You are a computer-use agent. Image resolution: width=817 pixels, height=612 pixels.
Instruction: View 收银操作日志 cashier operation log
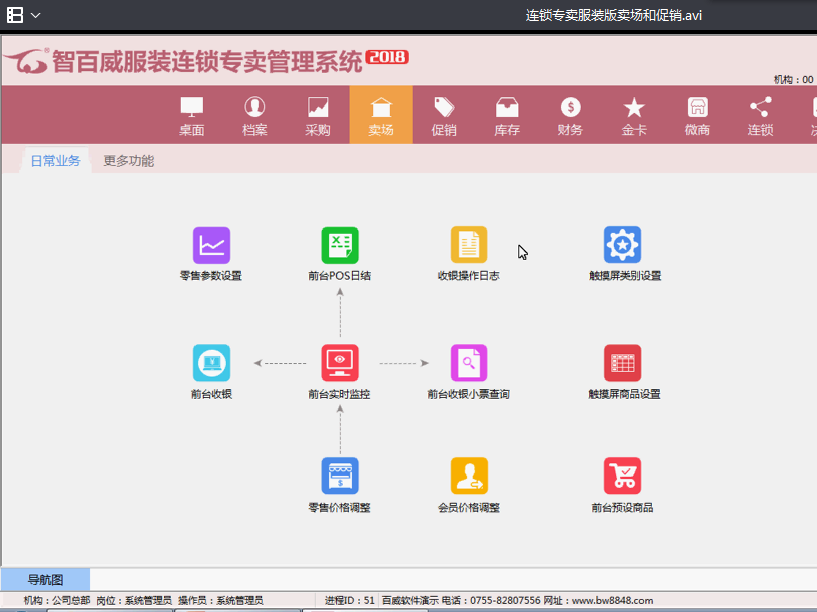469,244
